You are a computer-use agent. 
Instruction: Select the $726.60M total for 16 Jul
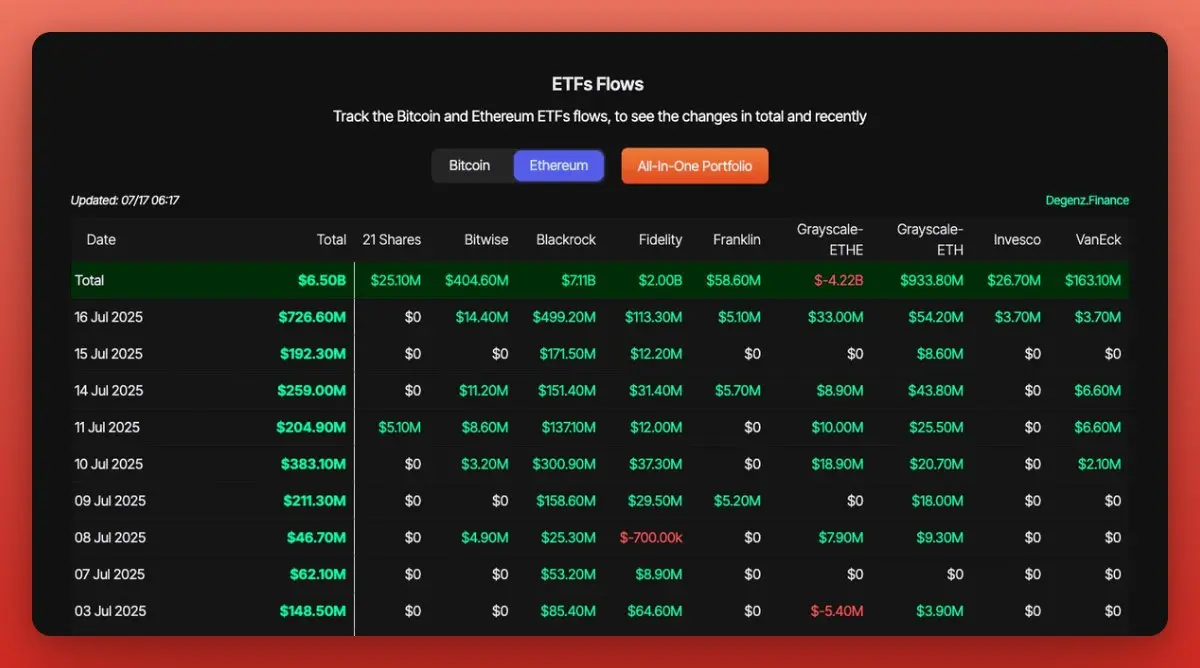pos(313,317)
